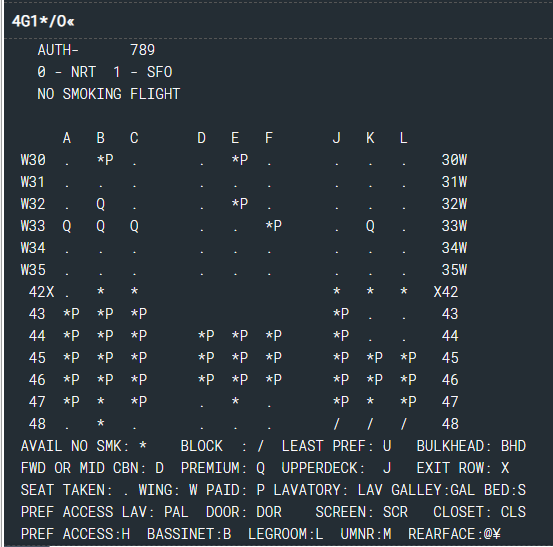Select available seat 47E
553x547 pixels.
click(235, 401)
